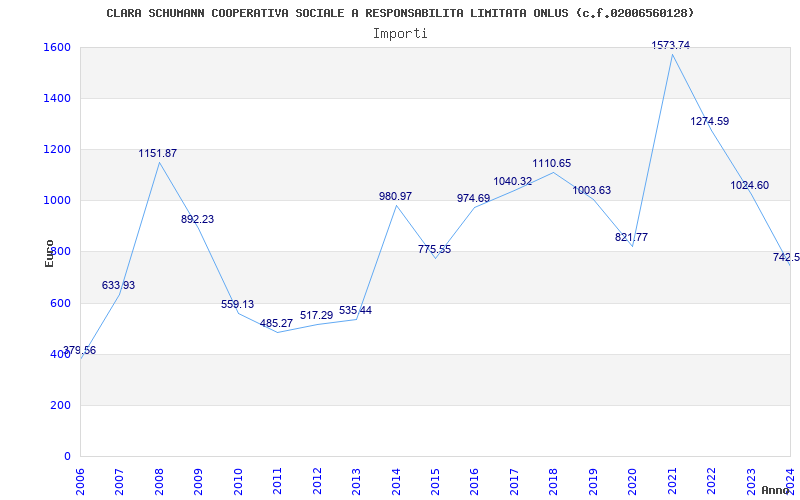Click the Euro y-axis title
This screenshot has height=500, width=800.
49,253
